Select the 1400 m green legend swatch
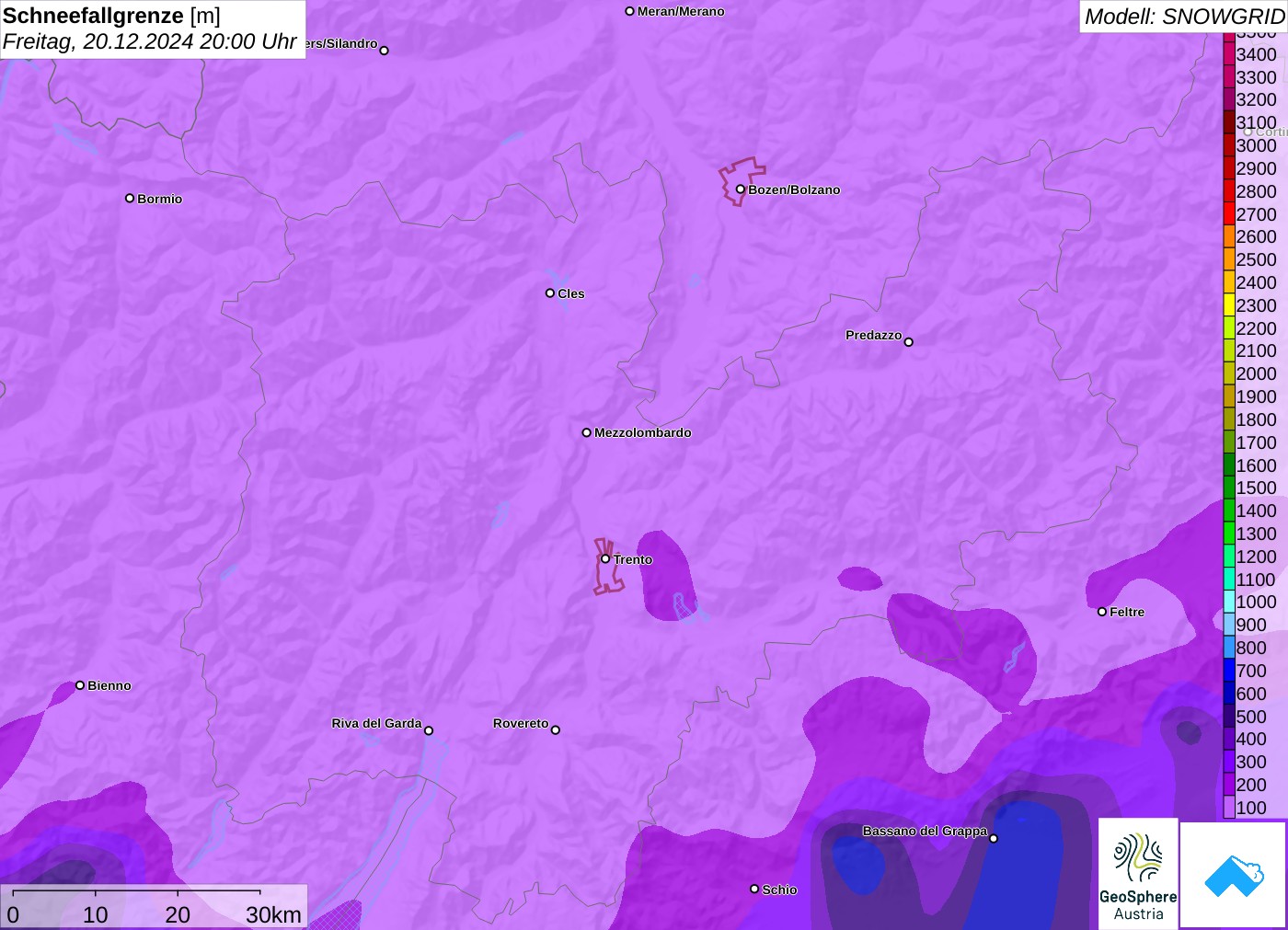1288x930 pixels. pos(1229,511)
